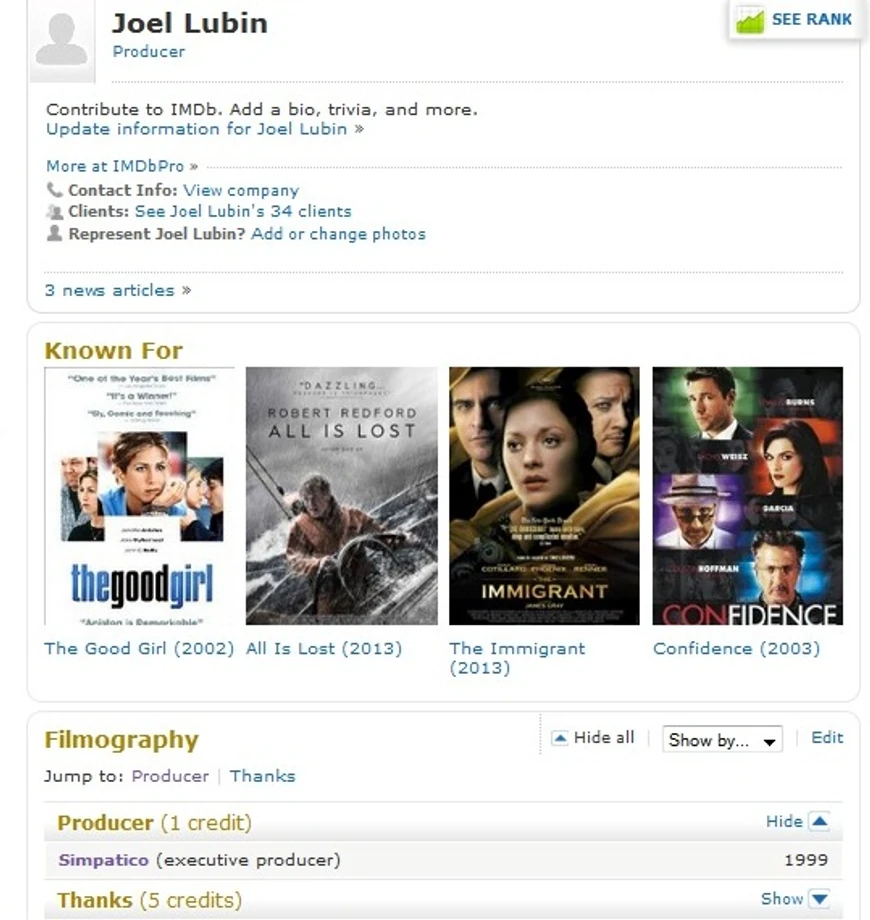Viewport: 870px width, 920px height.
Task: View See Joel Lubin's 34 clients link
Action: 243,211
